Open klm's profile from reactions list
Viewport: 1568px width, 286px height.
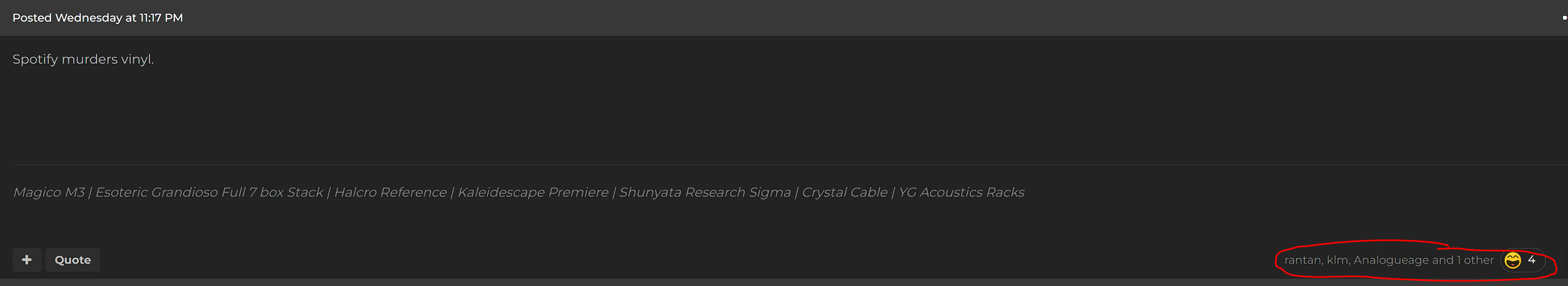1337,260
